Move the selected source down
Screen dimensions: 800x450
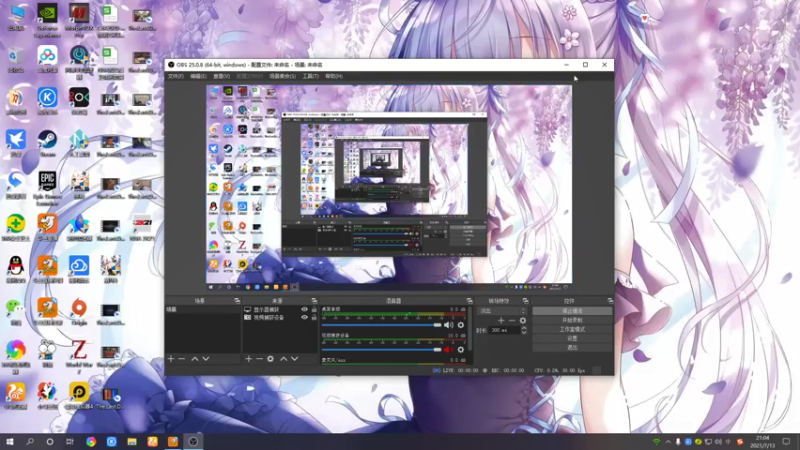click(x=294, y=359)
